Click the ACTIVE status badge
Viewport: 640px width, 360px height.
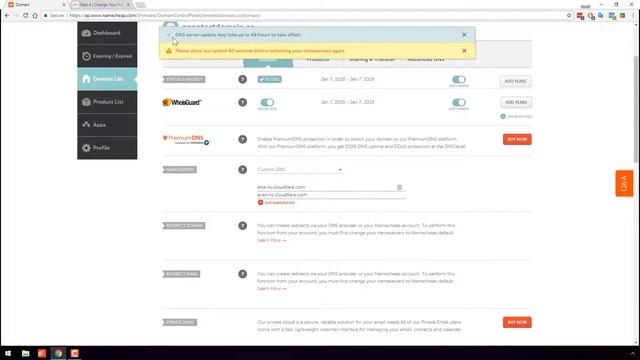(x=269, y=79)
